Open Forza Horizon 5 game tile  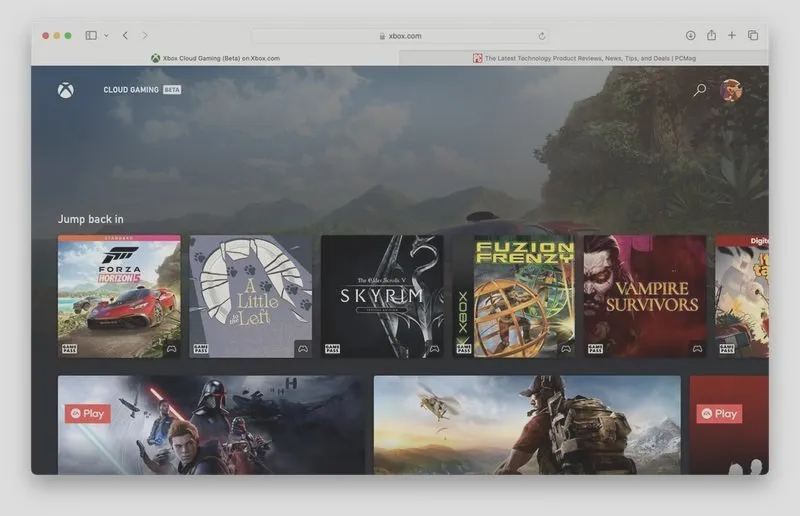tap(119, 296)
